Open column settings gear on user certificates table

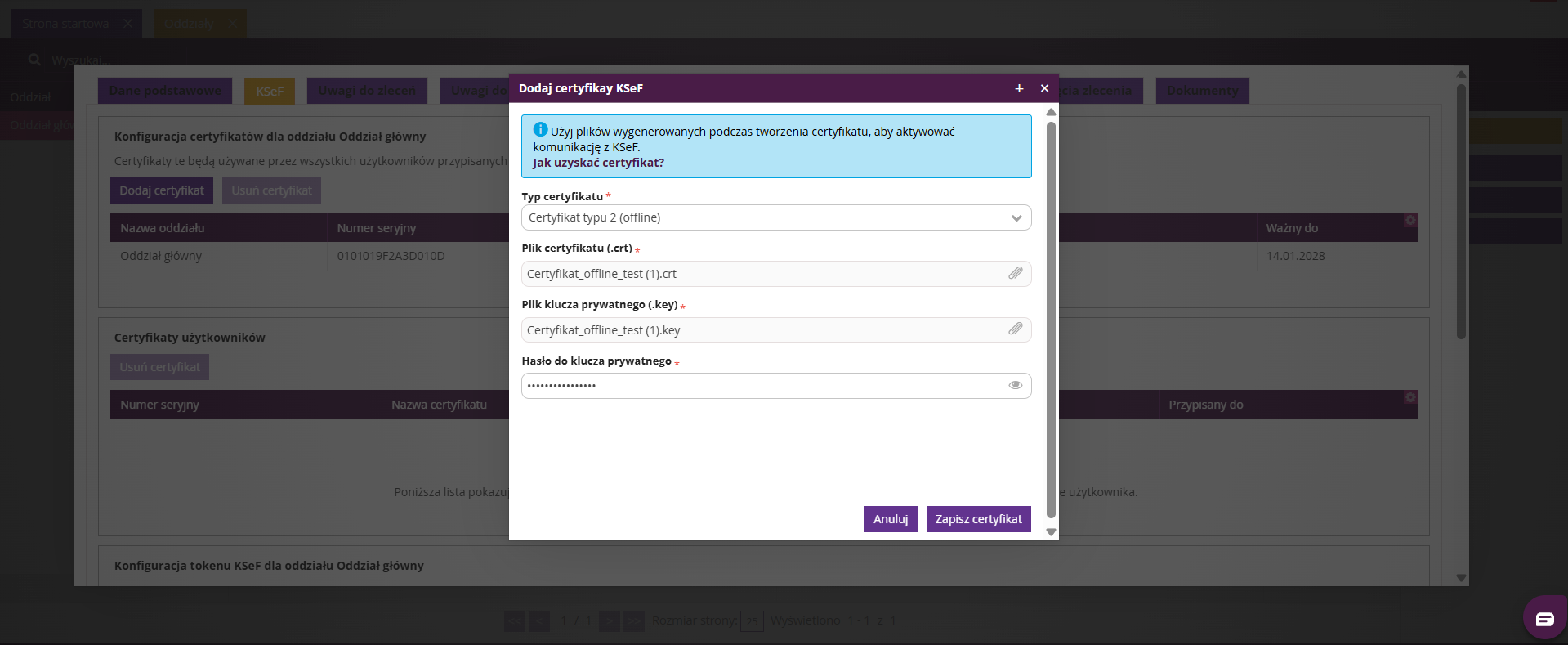pos(1409,397)
